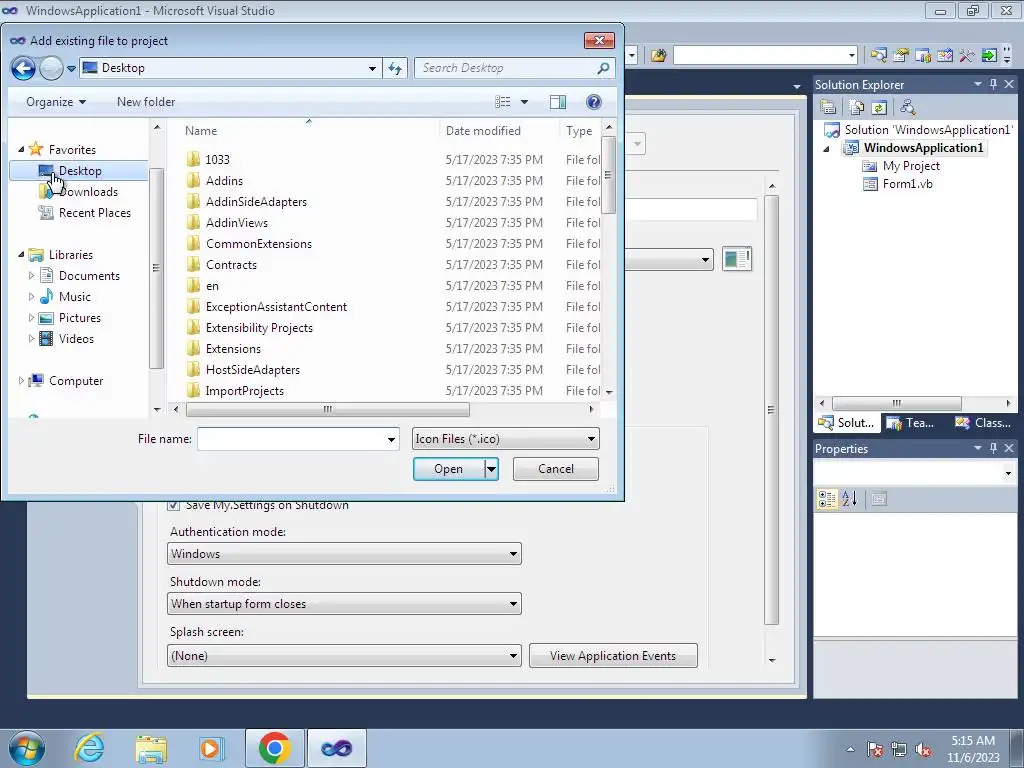Collapse the Favorites group
1024x768 pixels.
[21, 150]
